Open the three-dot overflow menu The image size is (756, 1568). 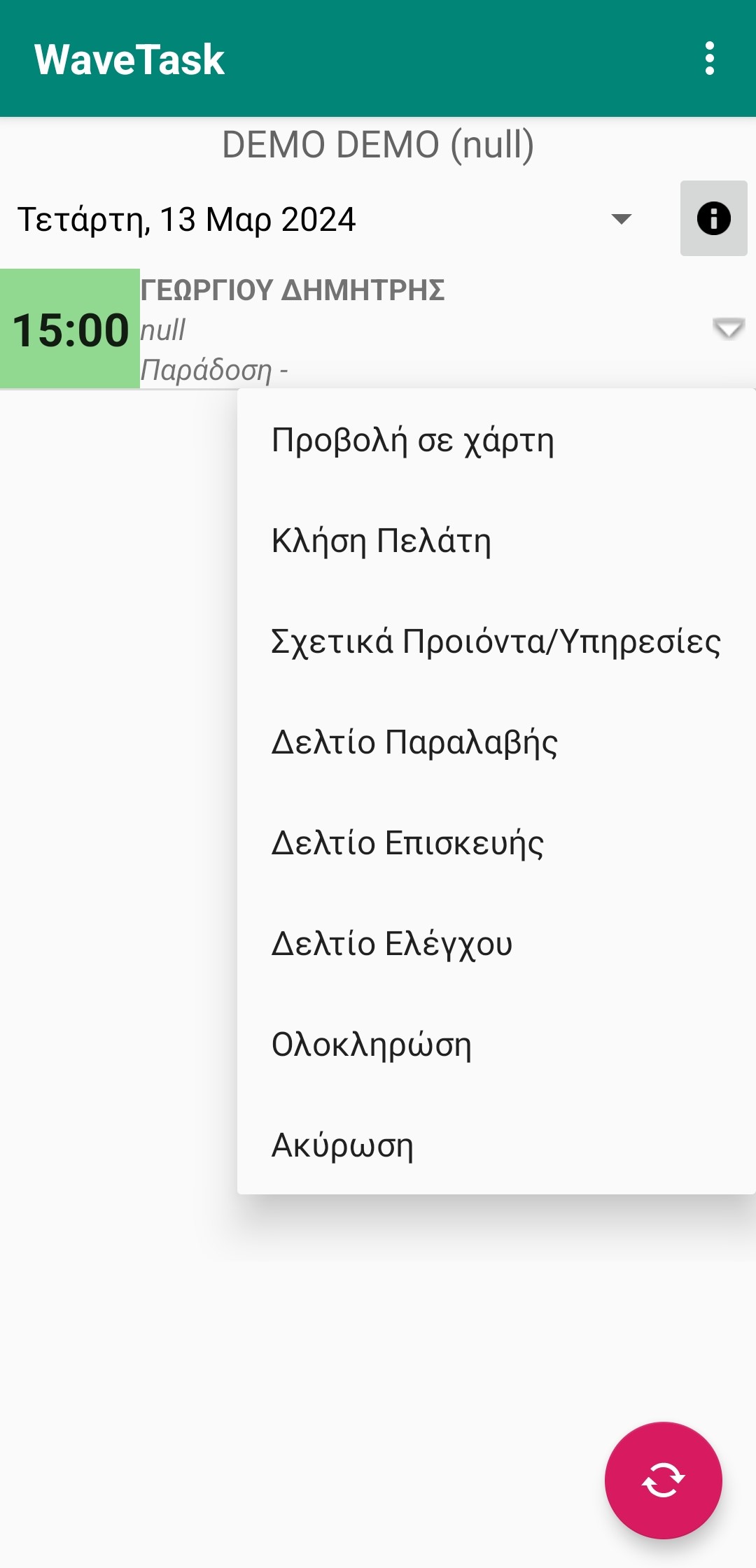coord(710,58)
